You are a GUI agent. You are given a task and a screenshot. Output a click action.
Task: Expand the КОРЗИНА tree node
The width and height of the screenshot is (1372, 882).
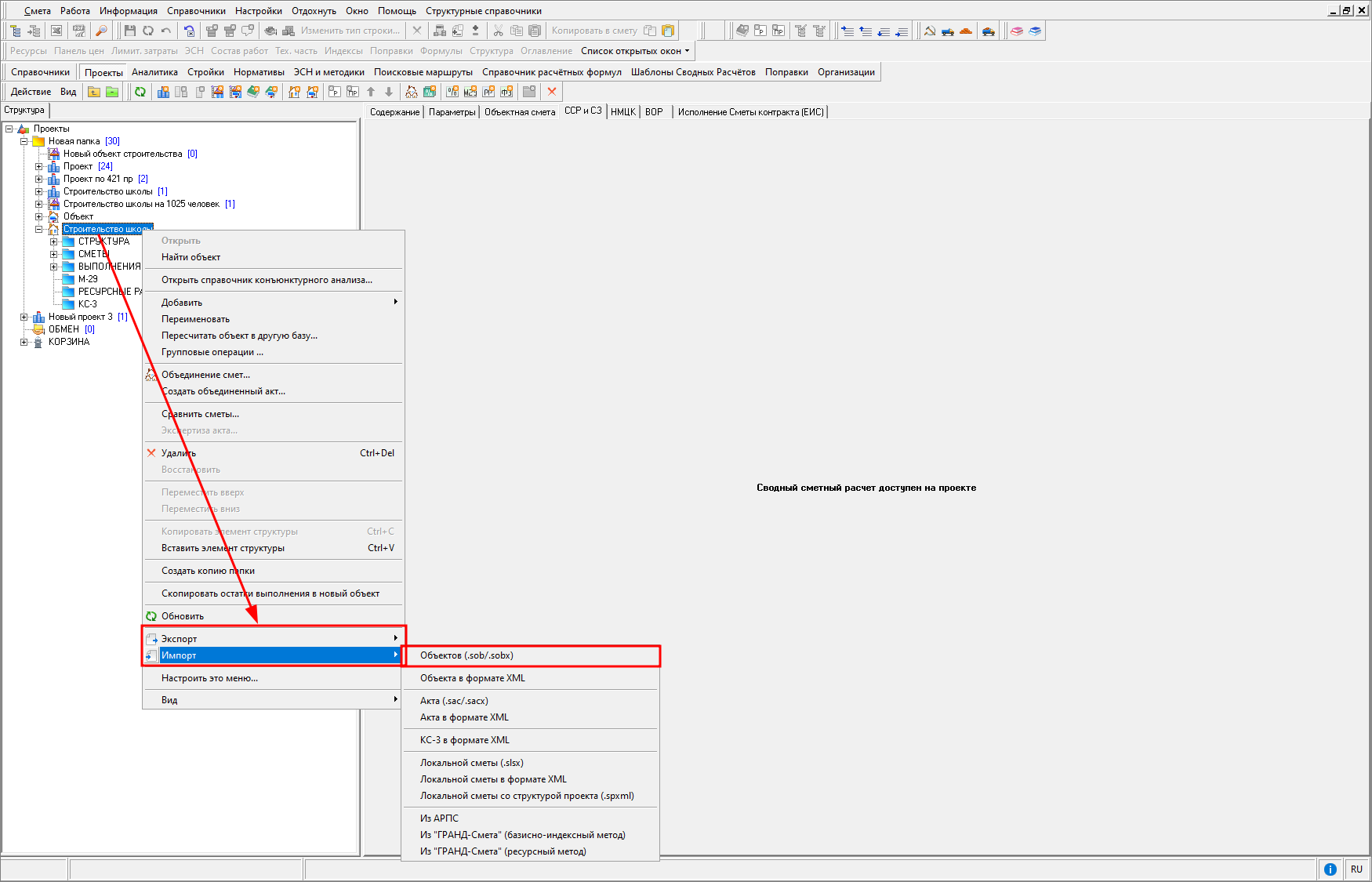coord(24,342)
